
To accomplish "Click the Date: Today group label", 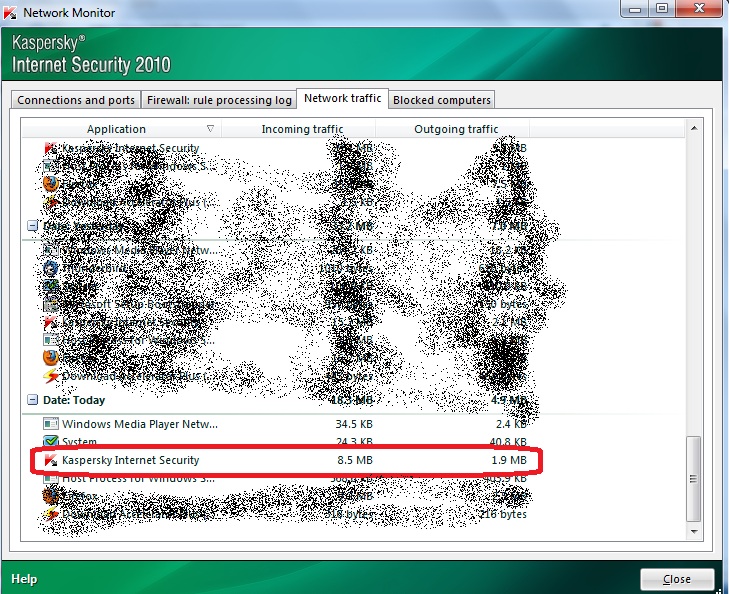I will [74, 400].
